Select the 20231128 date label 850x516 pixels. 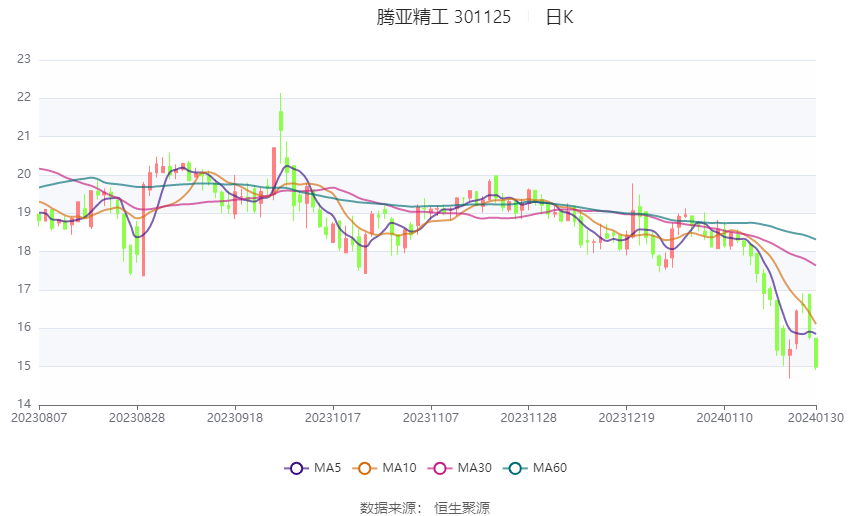point(527,416)
